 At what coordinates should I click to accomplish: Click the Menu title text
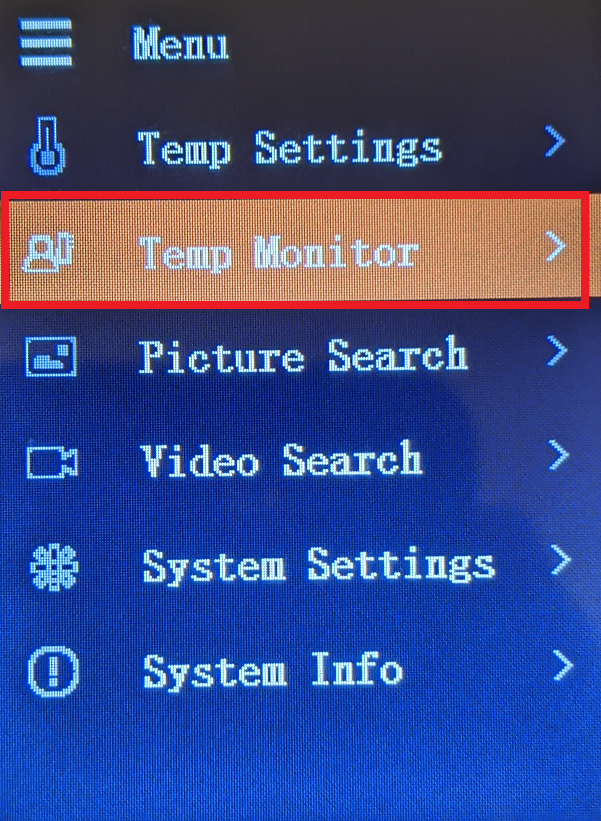(180, 43)
